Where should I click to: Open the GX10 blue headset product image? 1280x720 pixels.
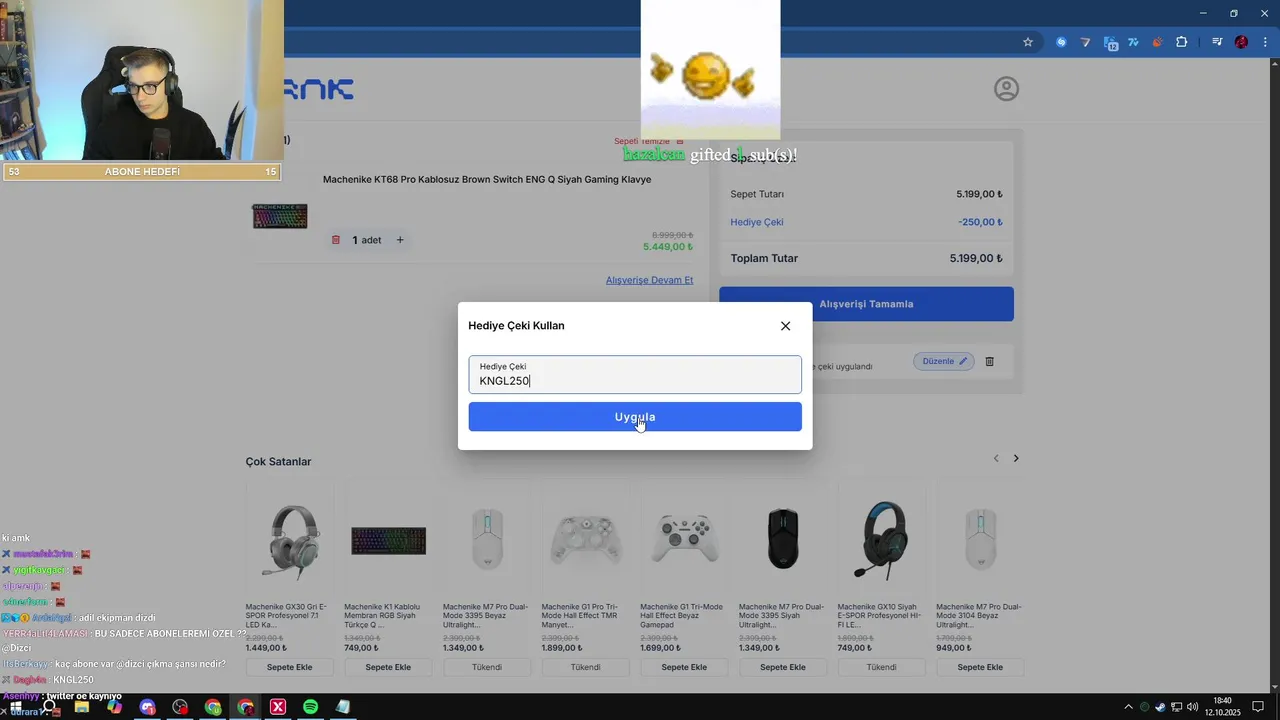(x=881, y=540)
